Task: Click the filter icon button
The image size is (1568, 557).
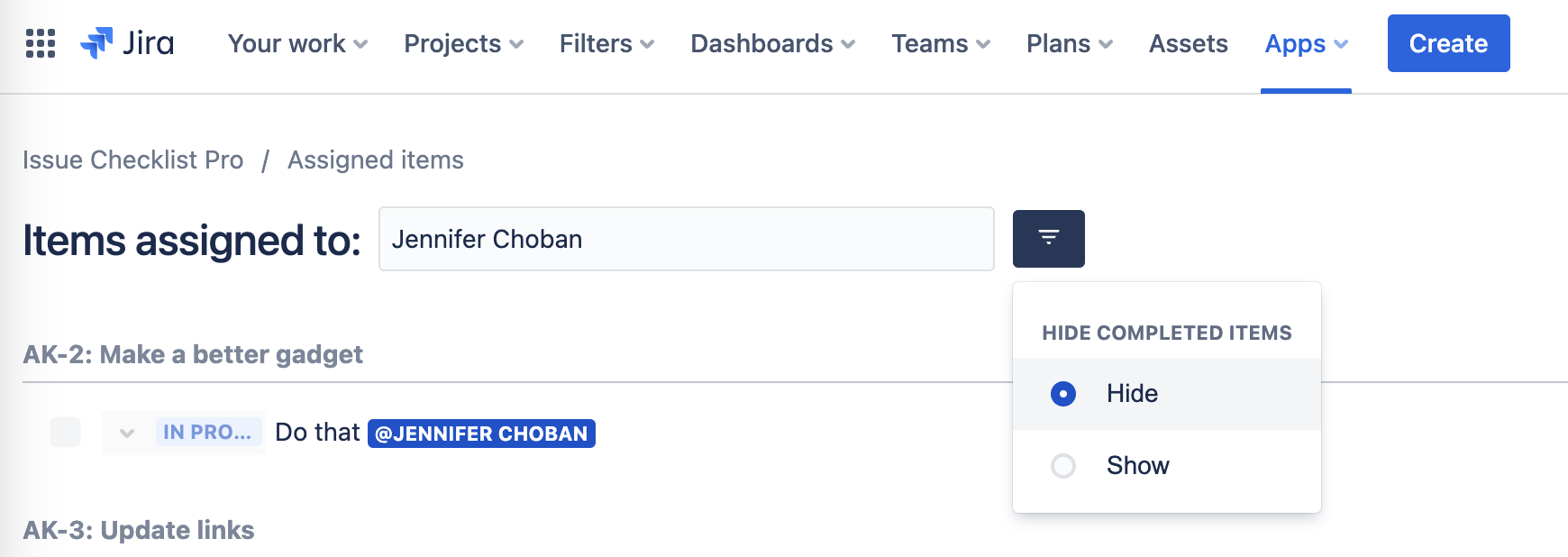Action: click(1048, 239)
